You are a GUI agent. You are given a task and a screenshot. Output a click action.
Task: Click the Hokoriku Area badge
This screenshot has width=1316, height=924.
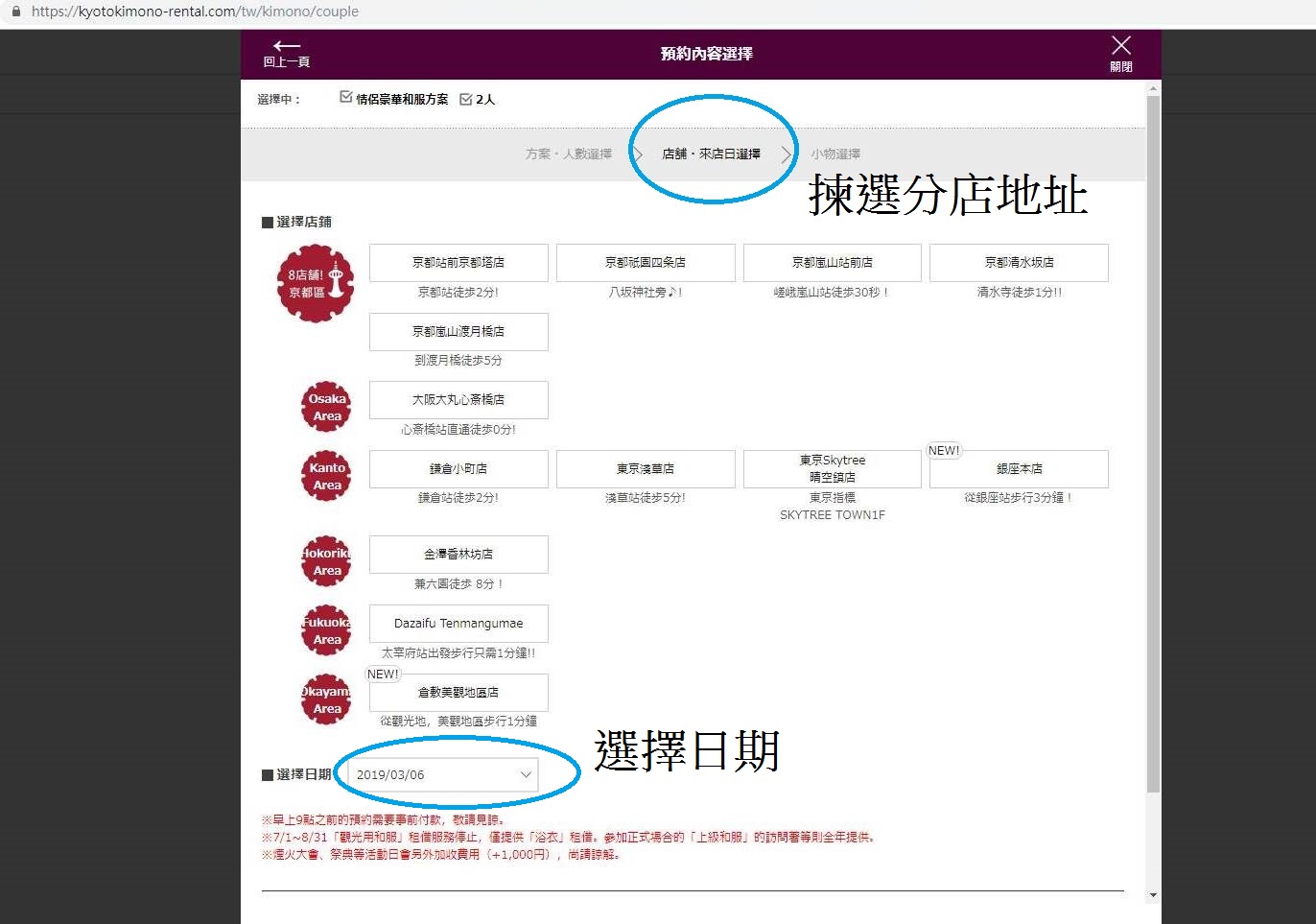tap(326, 561)
